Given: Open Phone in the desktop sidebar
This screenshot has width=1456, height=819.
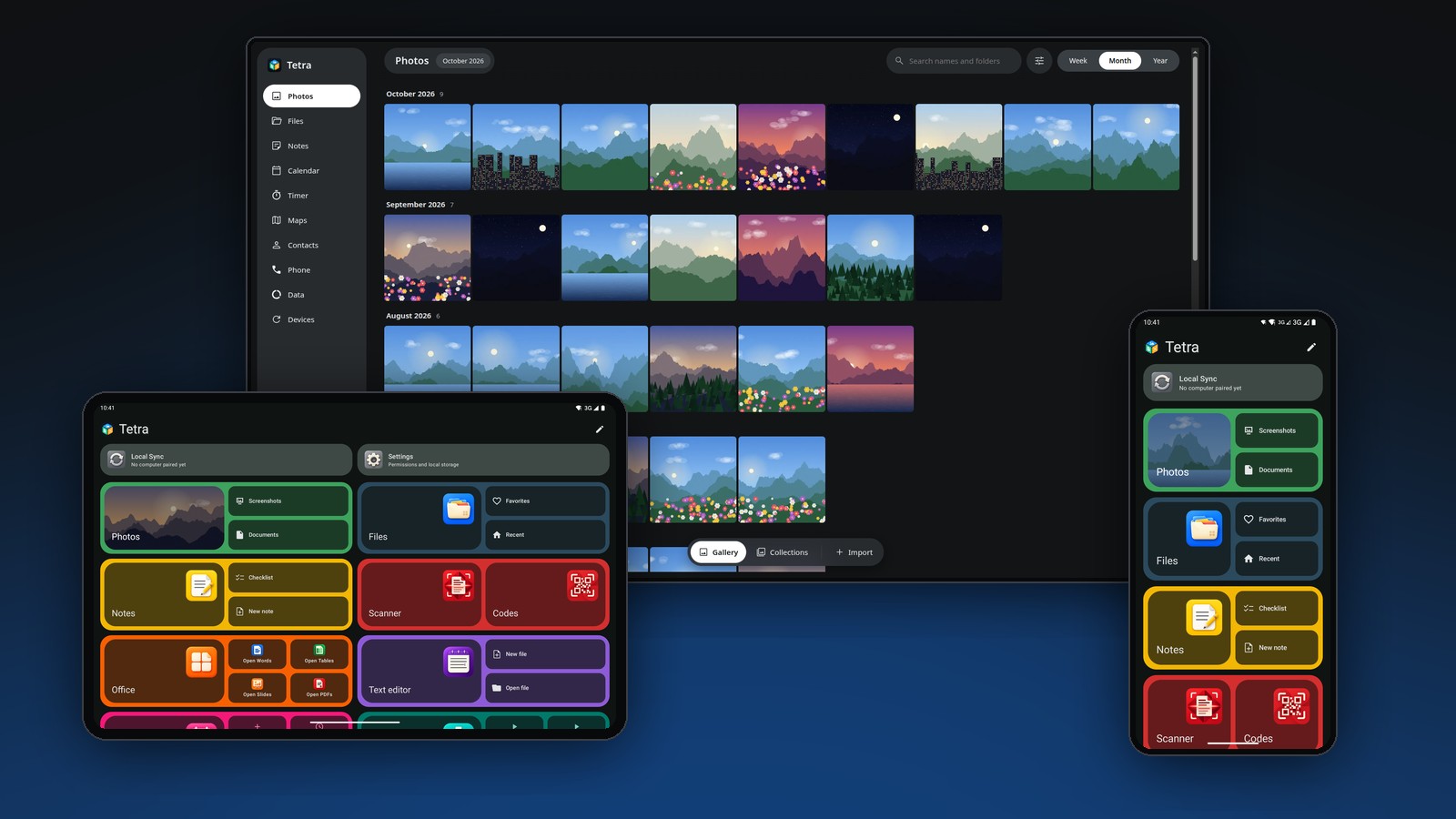Looking at the screenshot, I should click(x=311, y=269).
